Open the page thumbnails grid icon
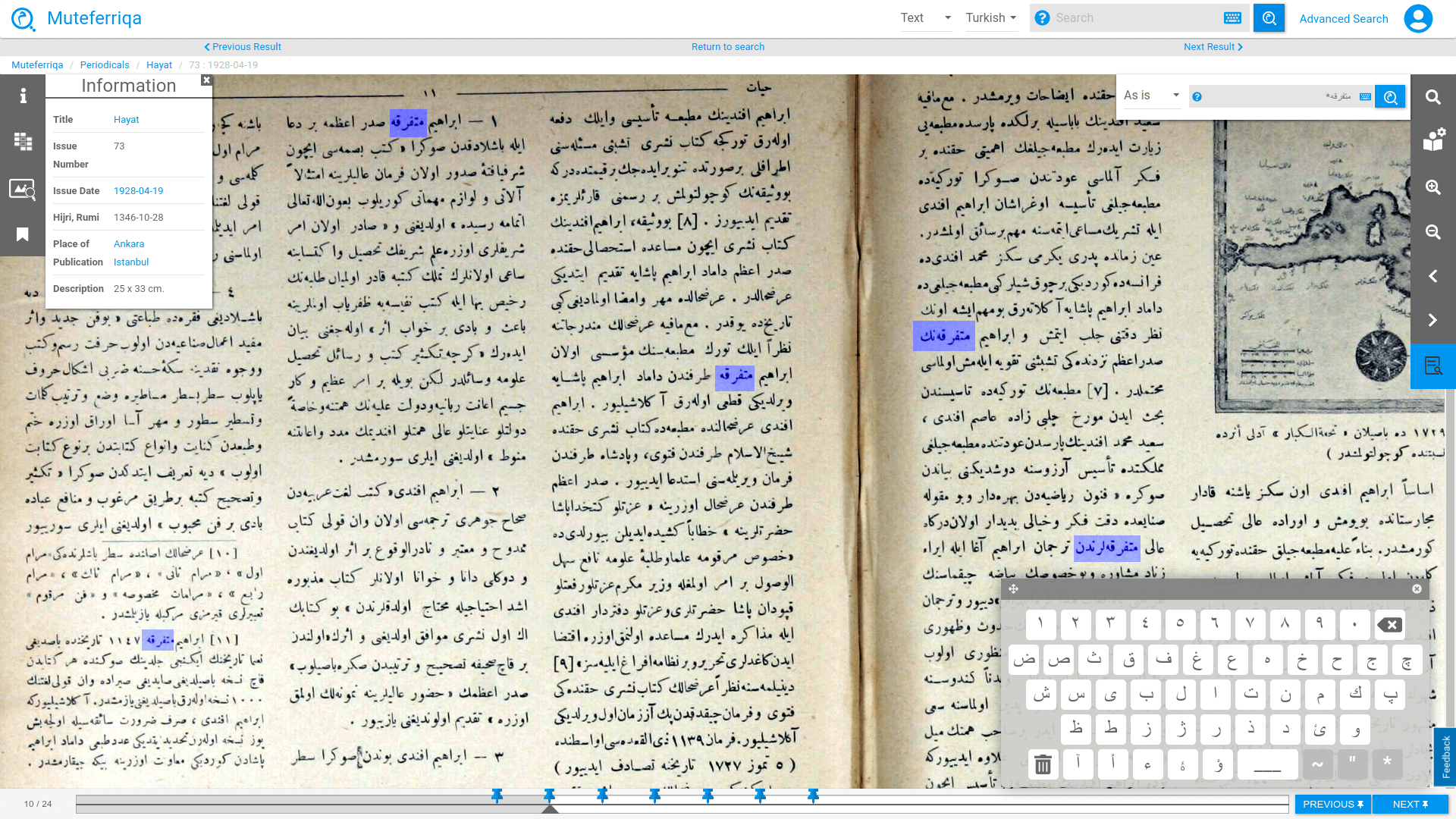 23,142
